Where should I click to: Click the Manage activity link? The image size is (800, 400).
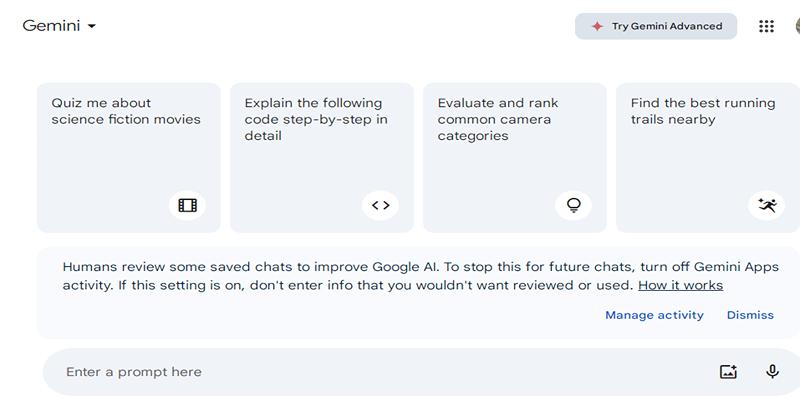[655, 315]
